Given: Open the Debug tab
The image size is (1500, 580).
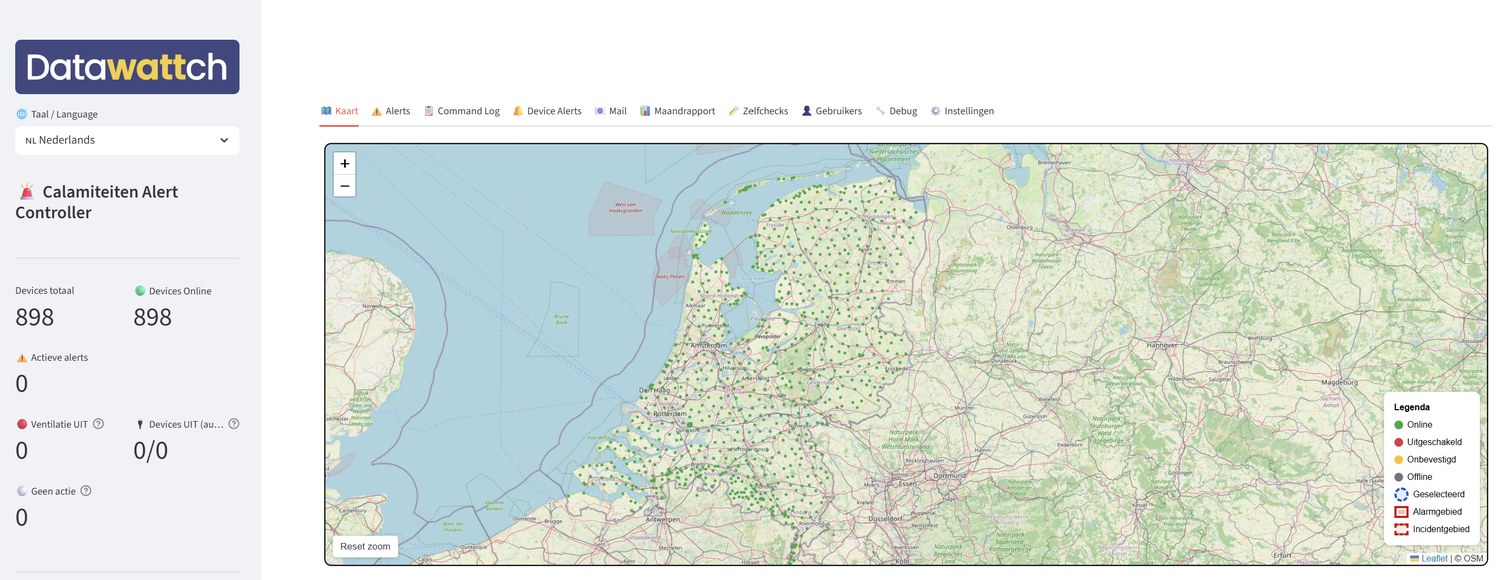Looking at the screenshot, I should [x=895, y=111].
